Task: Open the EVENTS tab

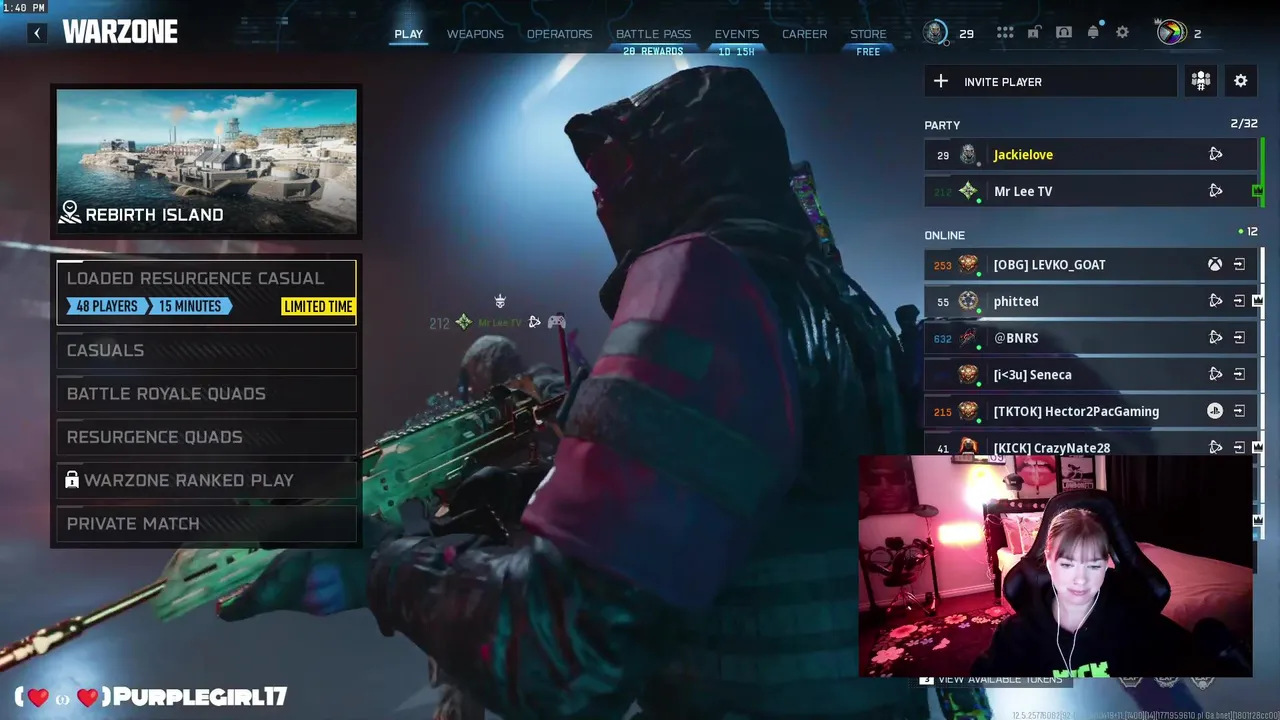Action: [x=737, y=34]
